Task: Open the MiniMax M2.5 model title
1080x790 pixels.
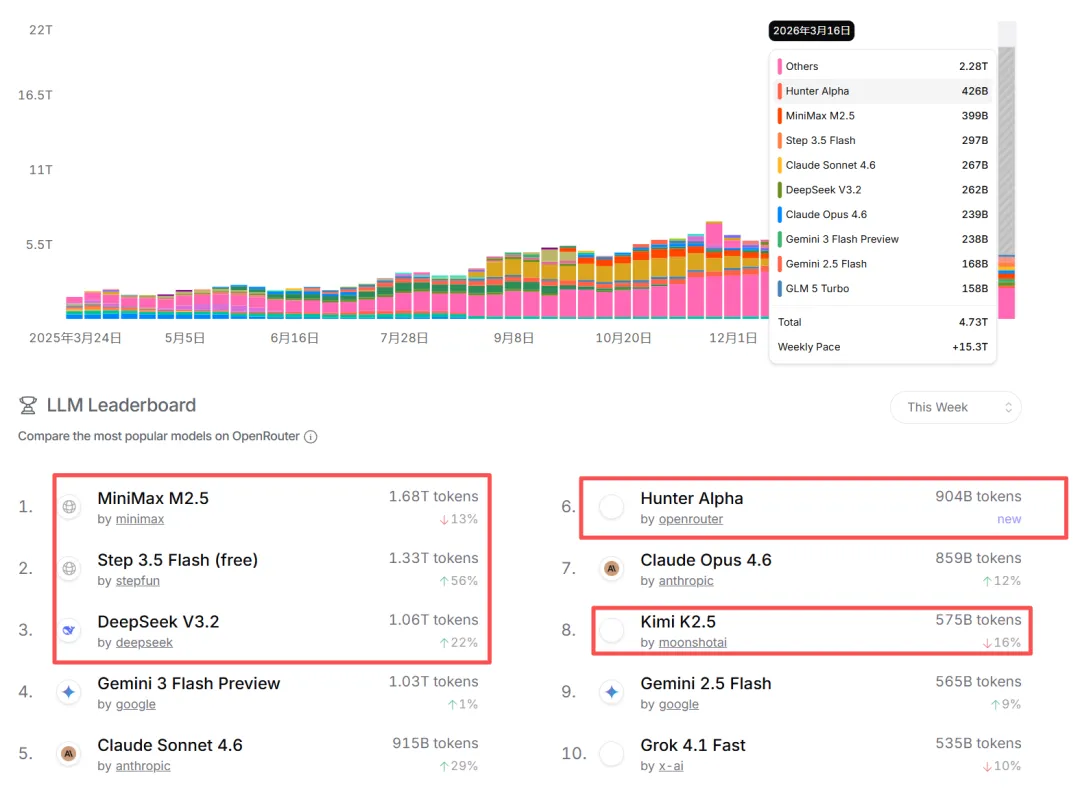Action: point(153,498)
